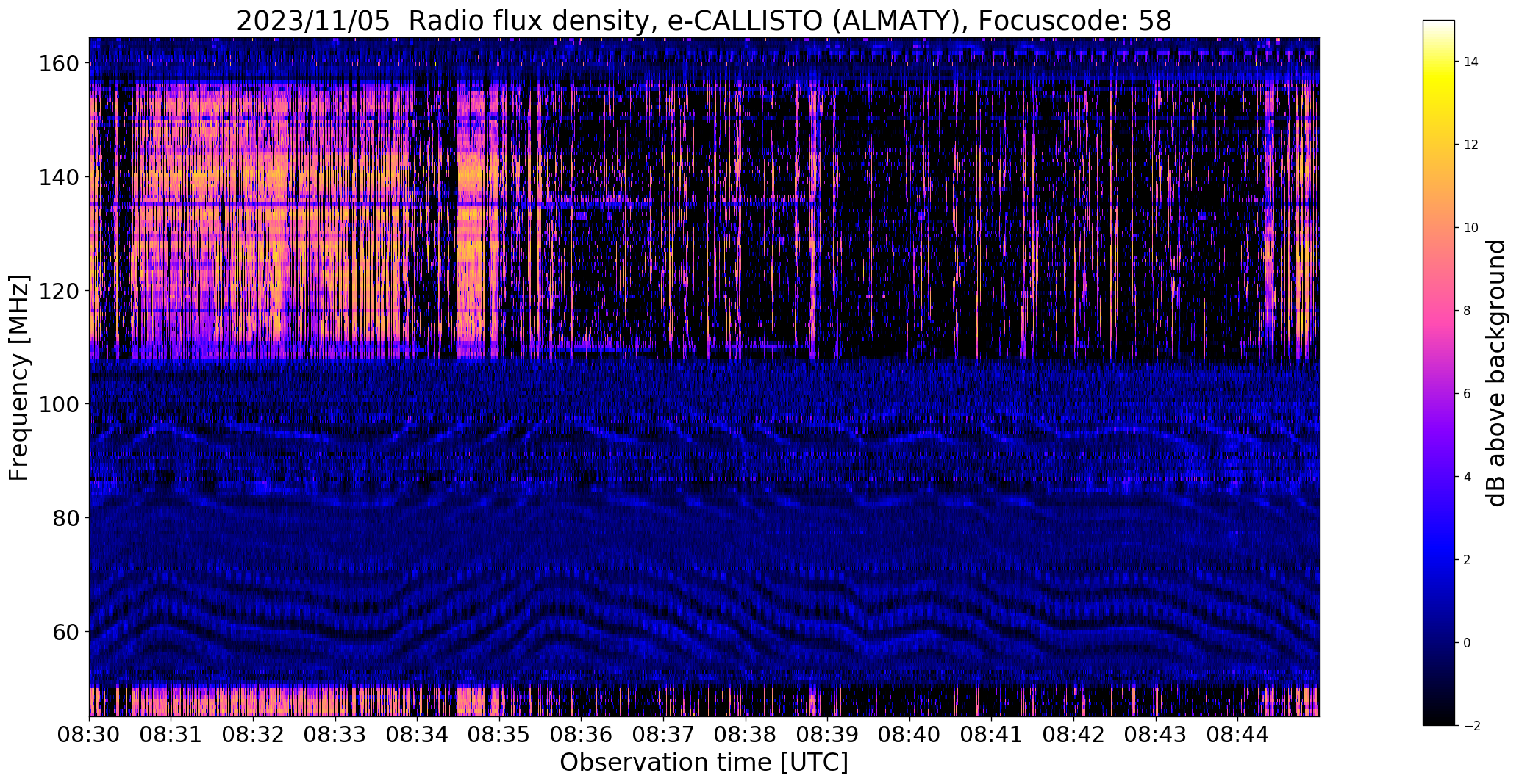Click the 'Observation time [UTC]' axis label
Image resolution: width=1519 pixels, height=784 pixels.
(704, 763)
